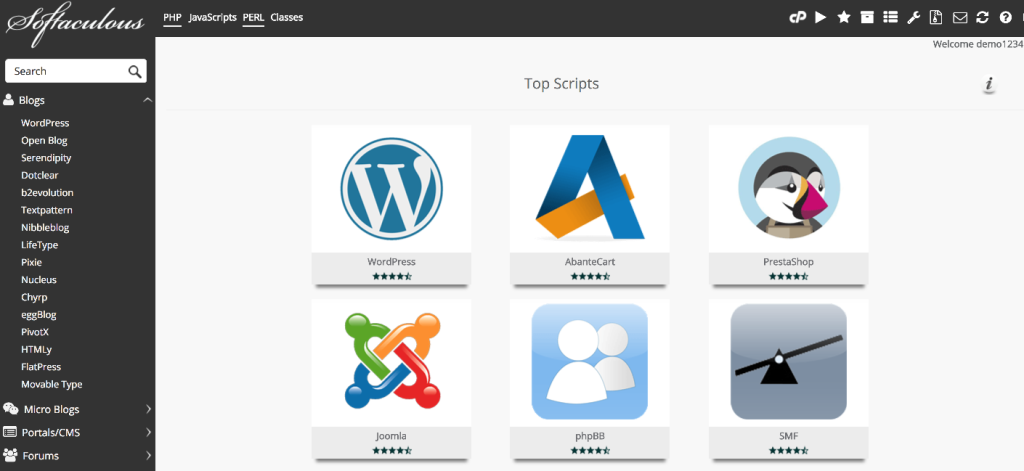Select the SMF logo card
This screenshot has width=1024, height=471.
click(x=789, y=363)
